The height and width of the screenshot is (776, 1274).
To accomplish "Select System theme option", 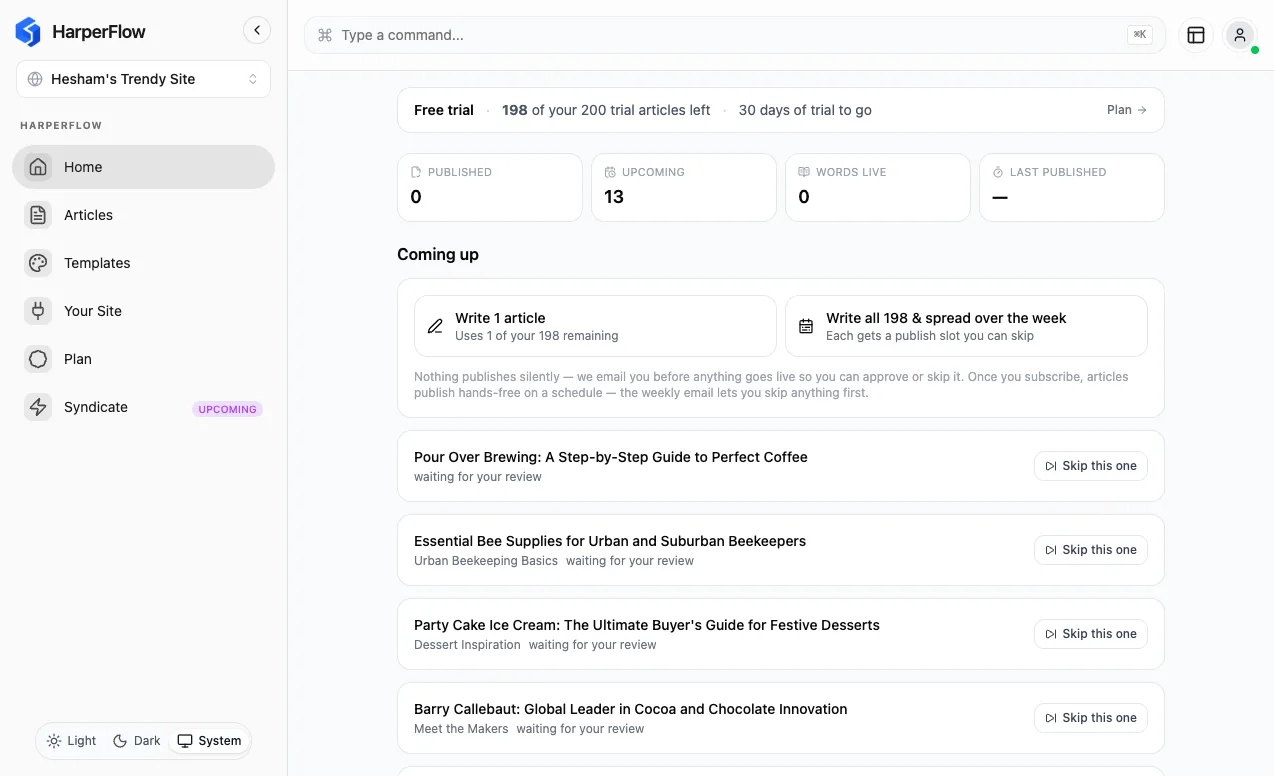I will (x=209, y=741).
